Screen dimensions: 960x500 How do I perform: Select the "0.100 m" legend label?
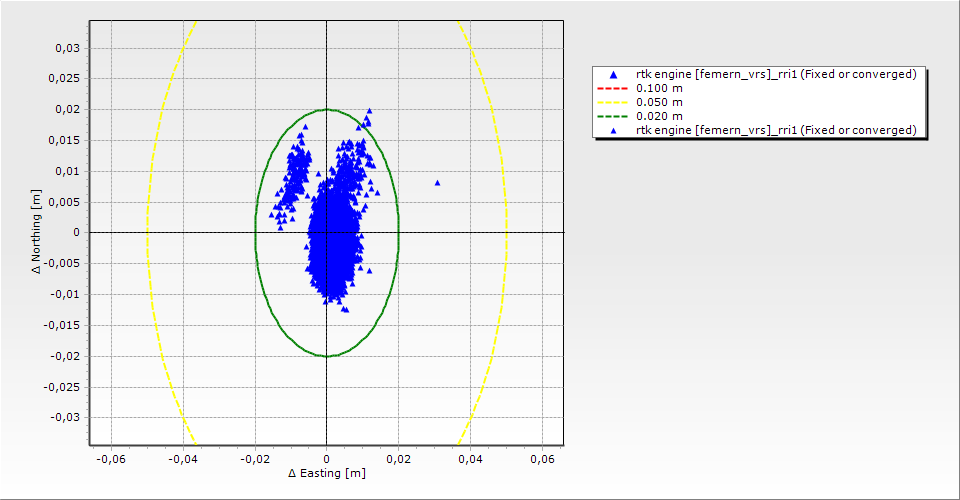click(660, 88)
